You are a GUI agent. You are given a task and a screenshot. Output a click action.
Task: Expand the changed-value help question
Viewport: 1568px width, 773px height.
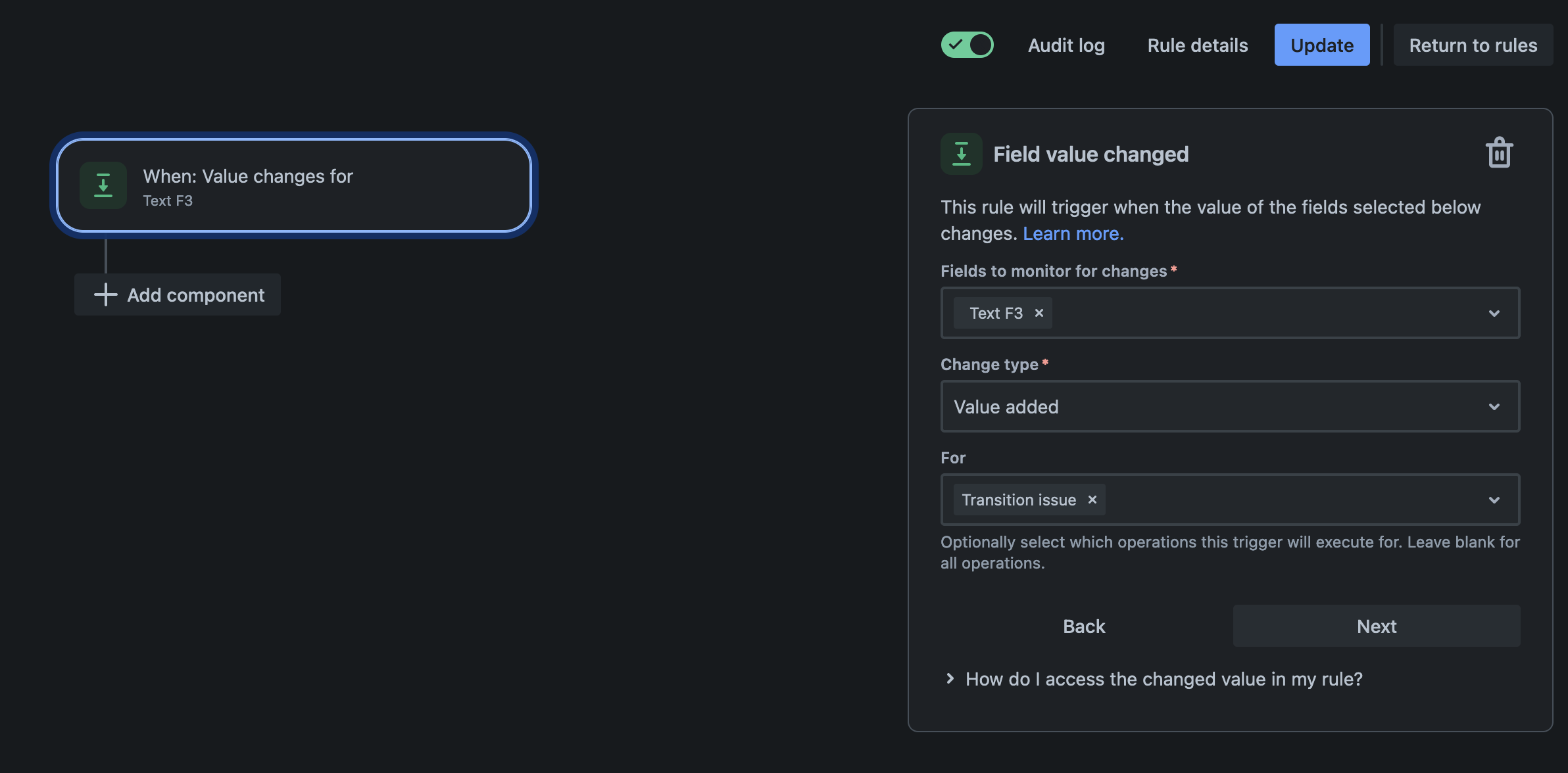(1164, 679)
